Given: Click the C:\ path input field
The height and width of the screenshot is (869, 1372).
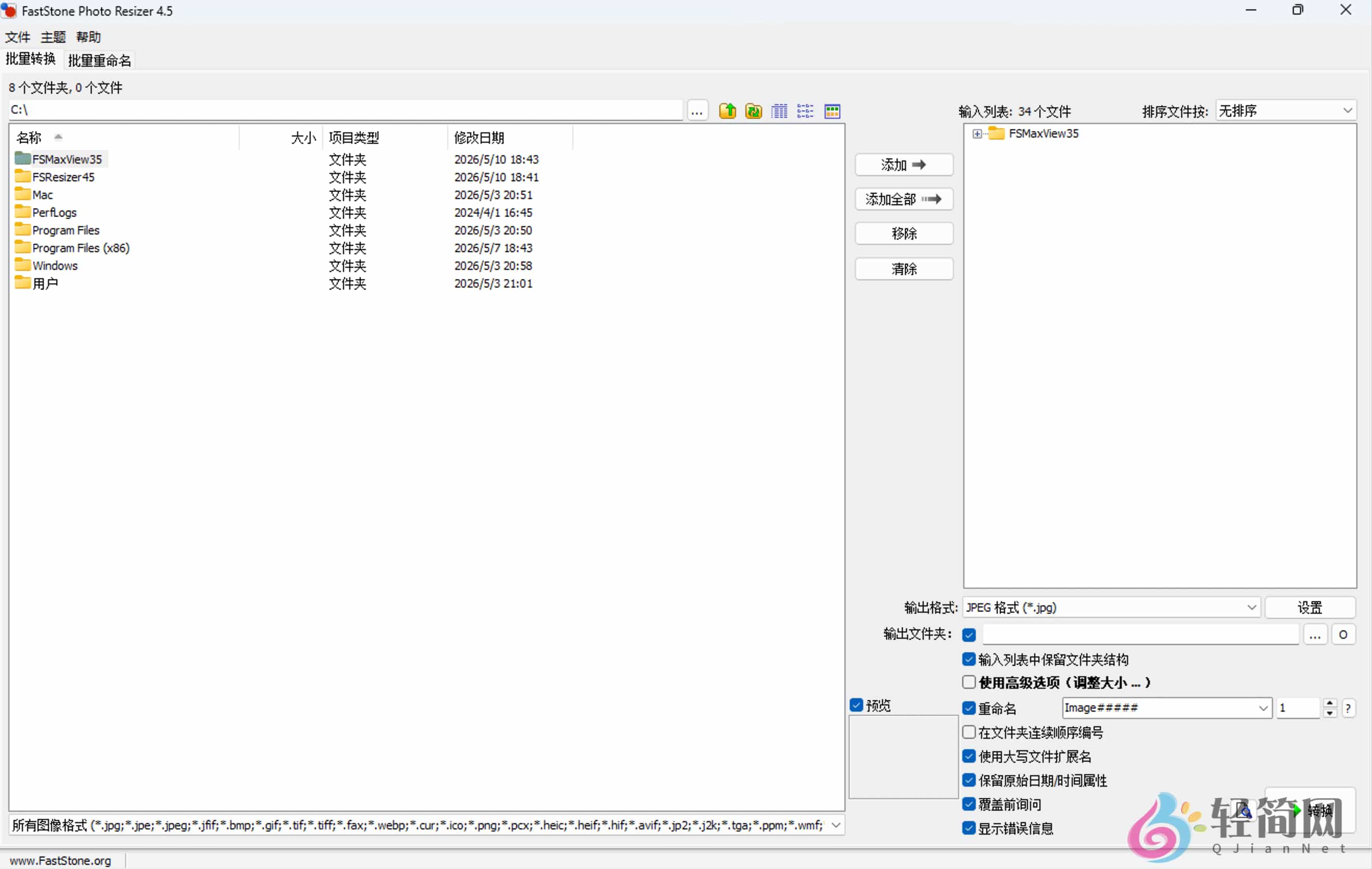Looking at the screenshot, I should 345,110.
